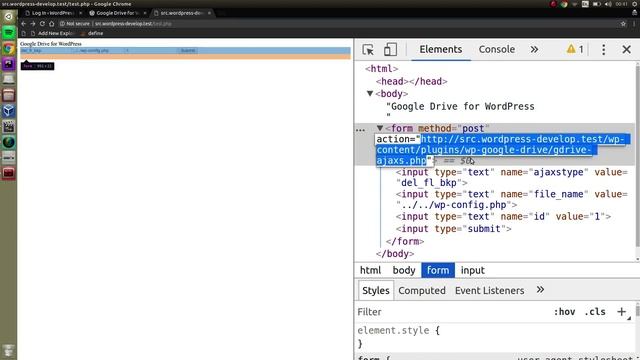Screen dimensions: 640x360
Task: Open Google Chrome from the Ubuntu dock
Action: (9, 49)
